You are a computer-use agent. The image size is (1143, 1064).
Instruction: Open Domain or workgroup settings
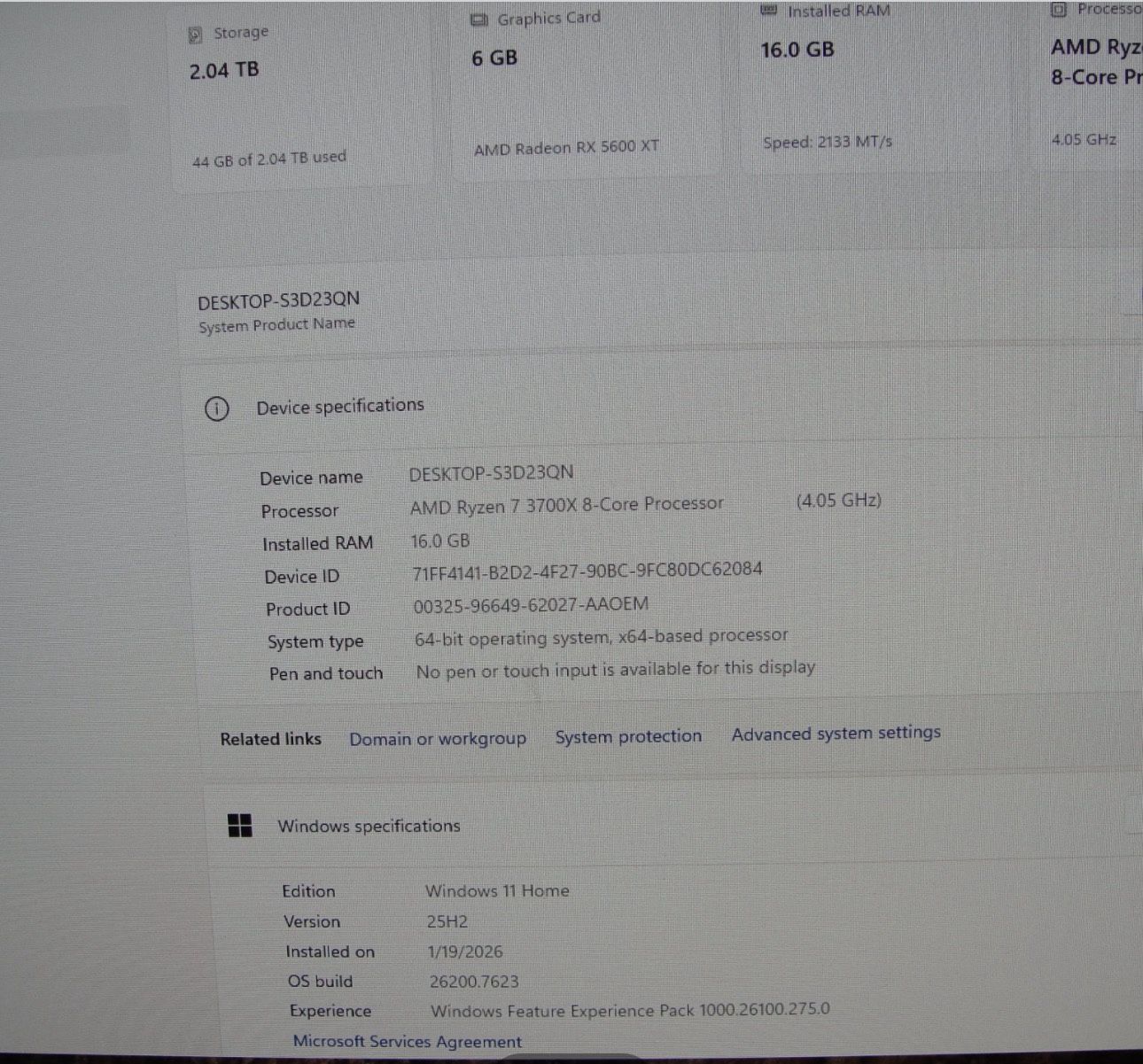[x=438, y=738]
